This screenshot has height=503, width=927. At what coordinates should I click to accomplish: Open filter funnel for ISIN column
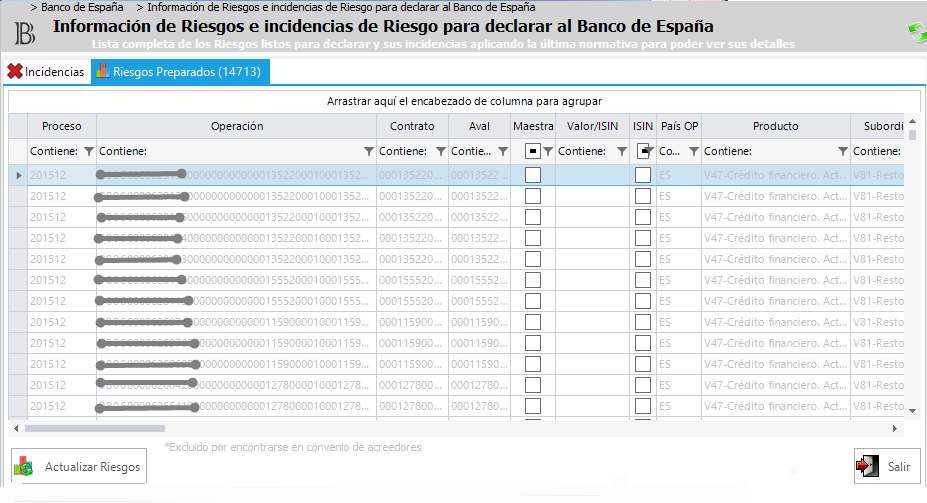coord(650,151)
